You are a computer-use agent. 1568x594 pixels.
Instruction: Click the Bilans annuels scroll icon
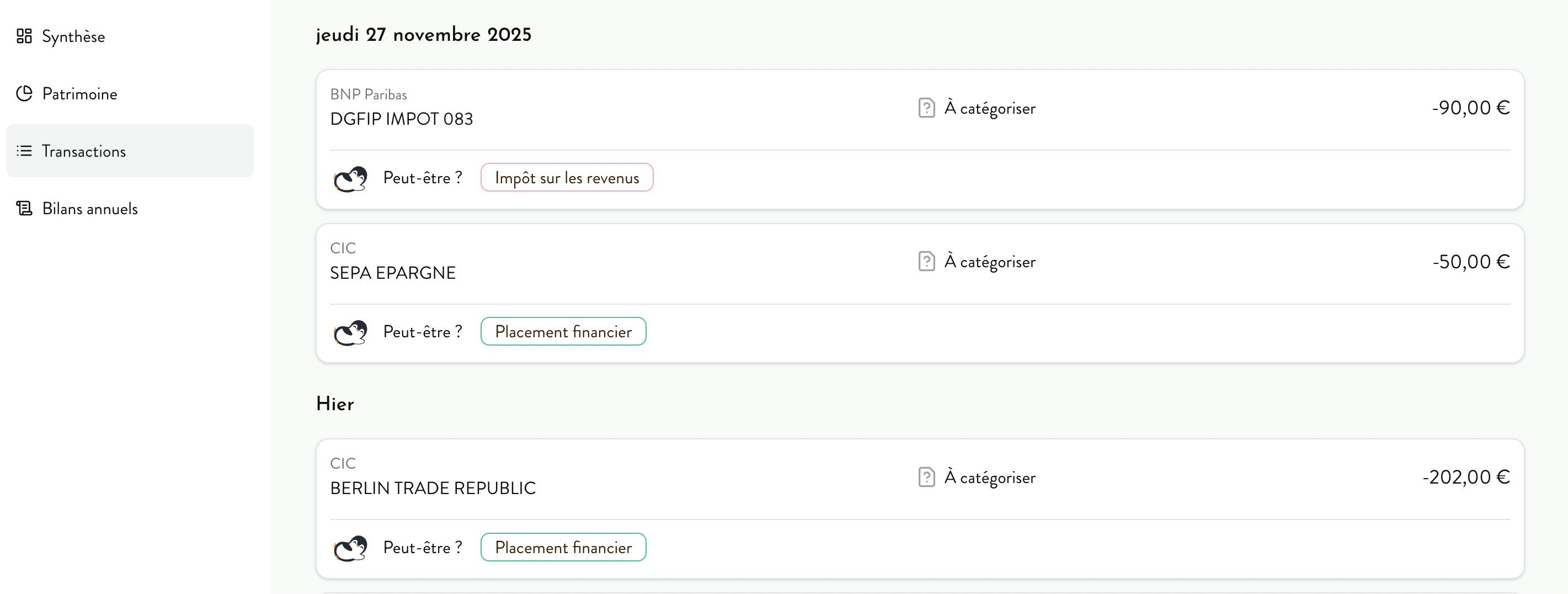[24, 208]
